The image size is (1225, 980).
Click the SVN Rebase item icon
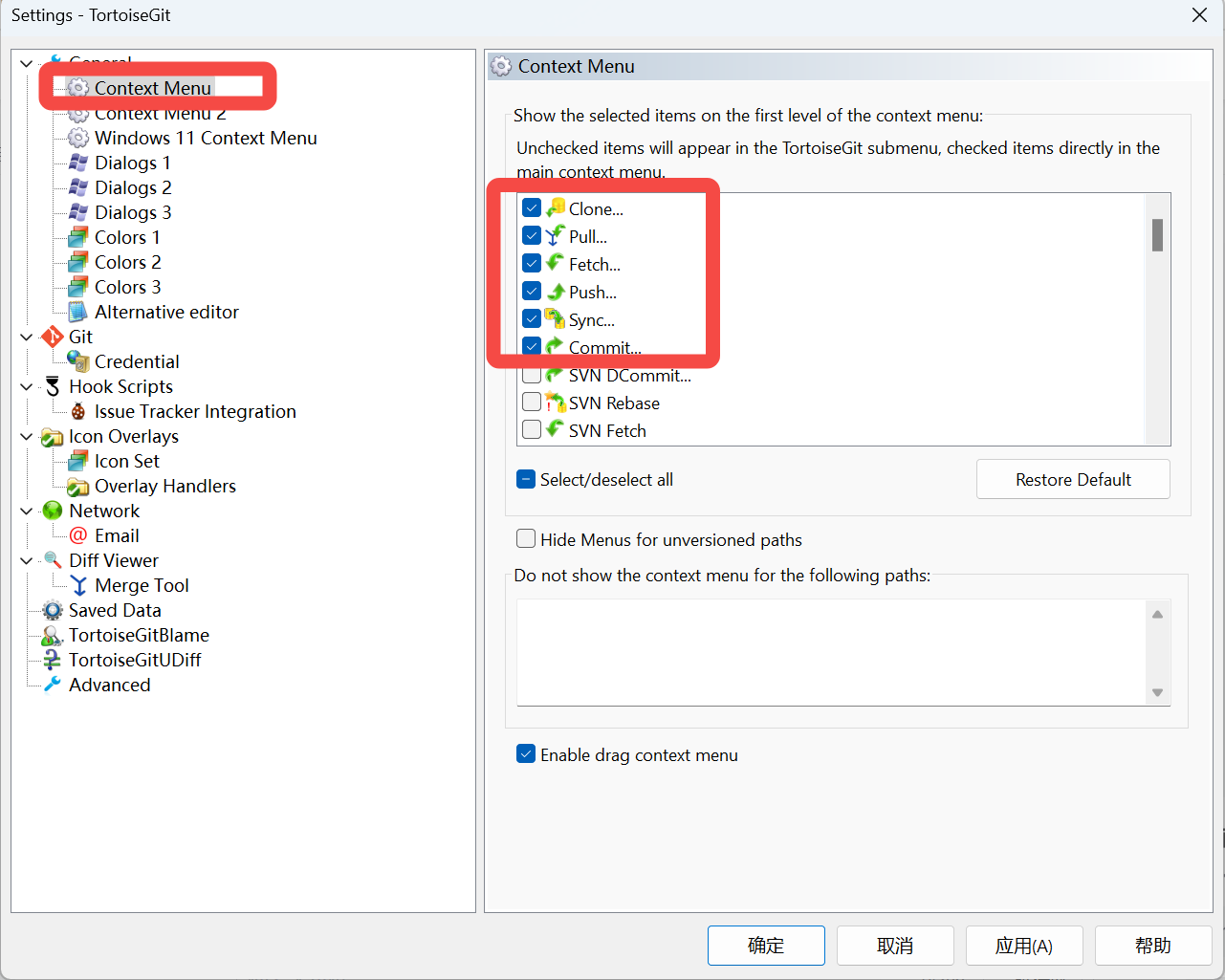pos(555,402)
